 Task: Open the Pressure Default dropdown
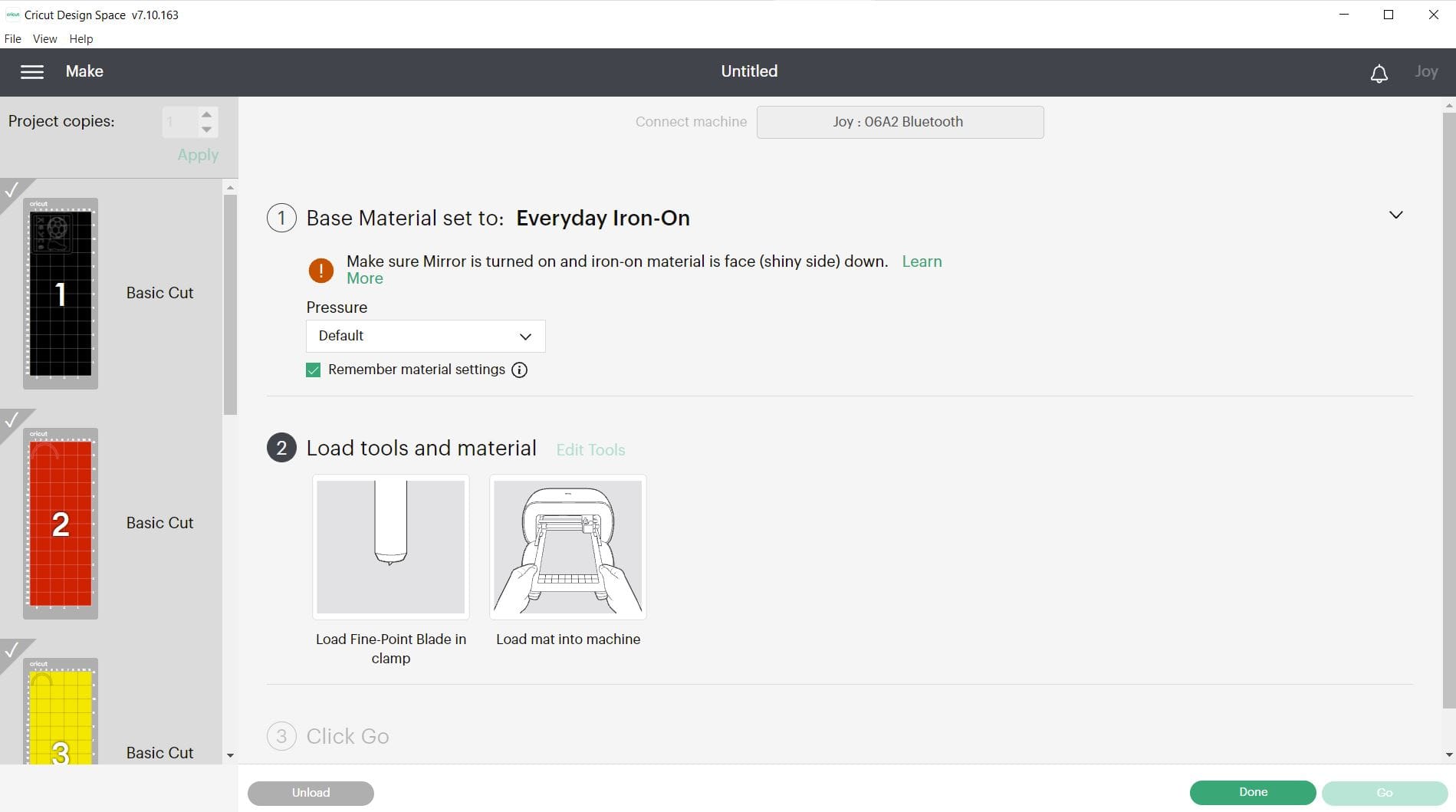tap(426, 336)
